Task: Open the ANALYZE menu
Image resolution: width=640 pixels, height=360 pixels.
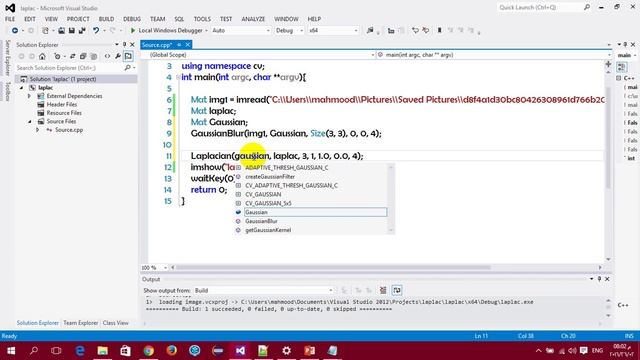Action: [x=253, y=19]
